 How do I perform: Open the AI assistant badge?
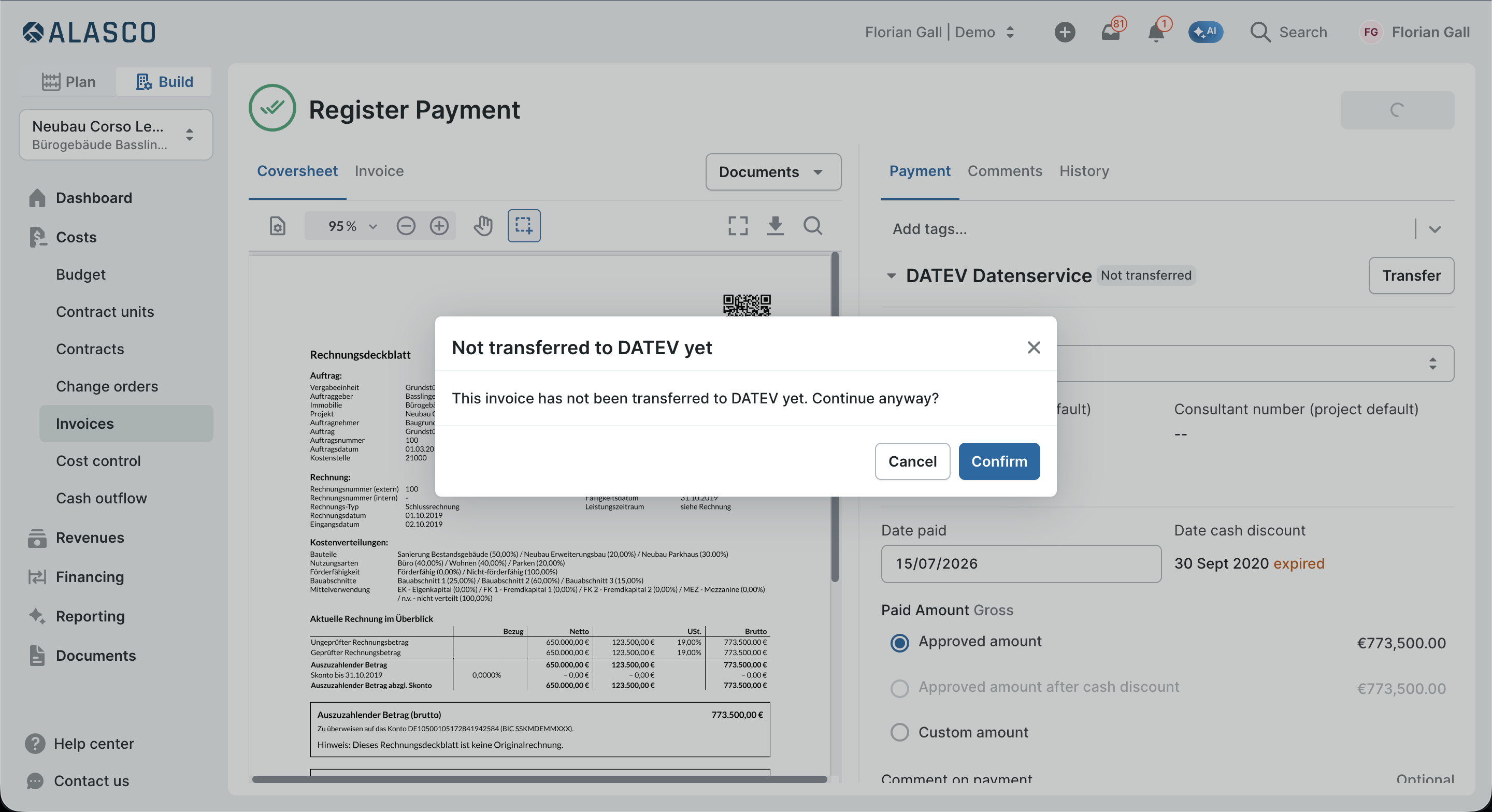[1206, 32]
